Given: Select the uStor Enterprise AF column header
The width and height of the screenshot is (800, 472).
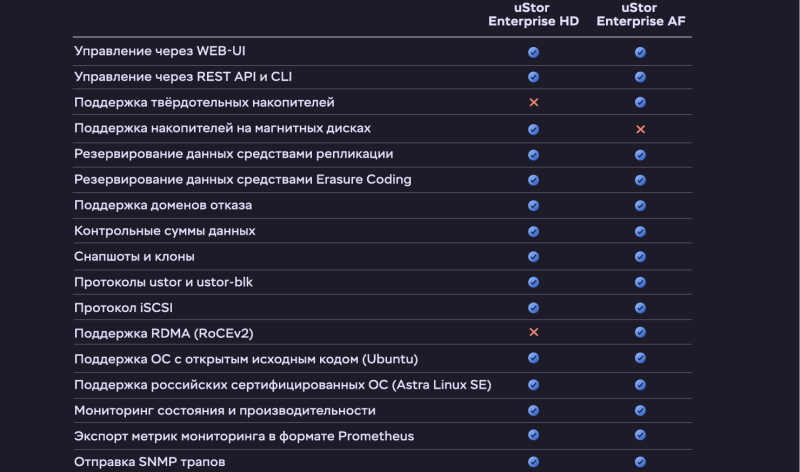Looking at the screenshot, I should [x=641, y=14].
